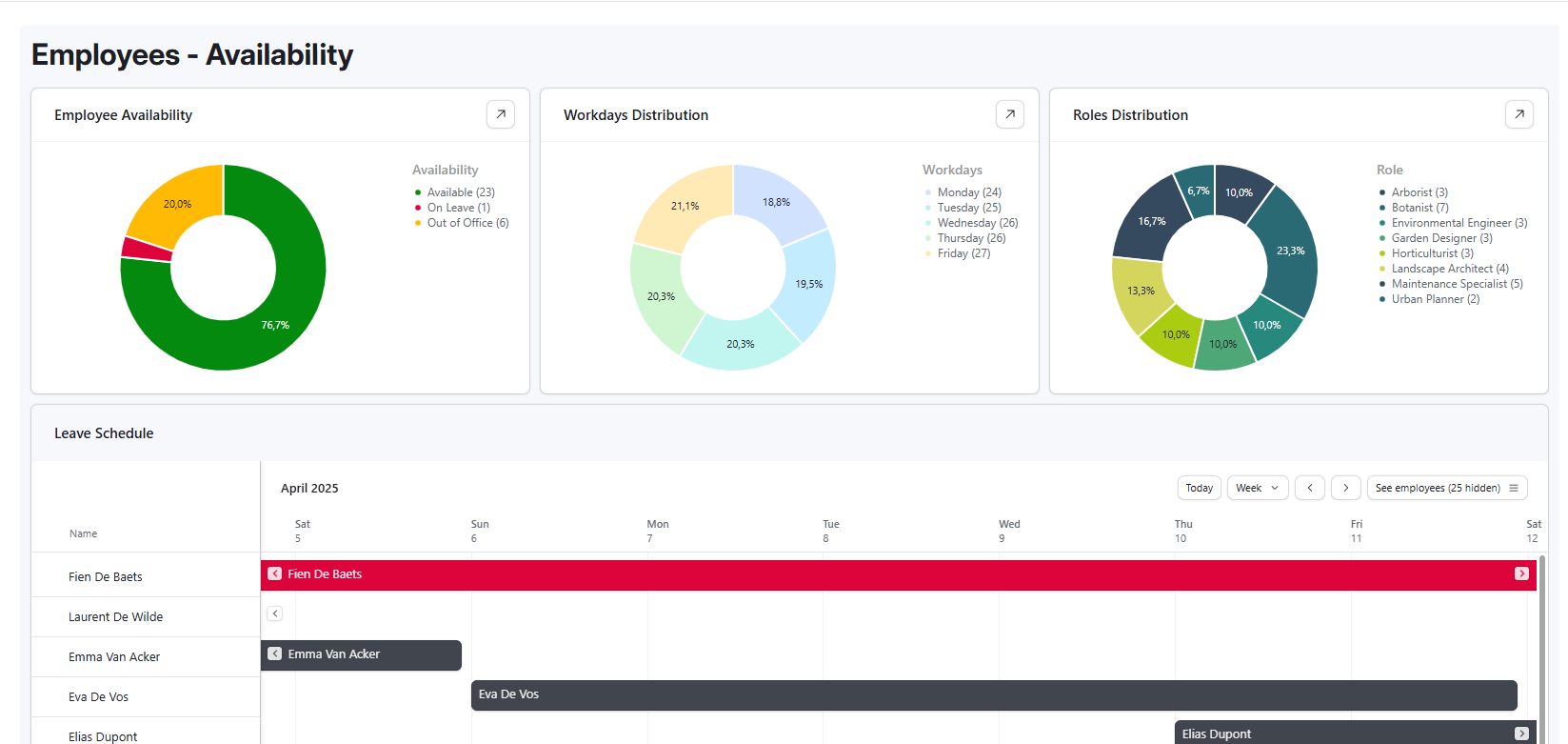Select Laurent De Wilde in name list
This screenshot has width=1568, height=744.
click(116, 616)
